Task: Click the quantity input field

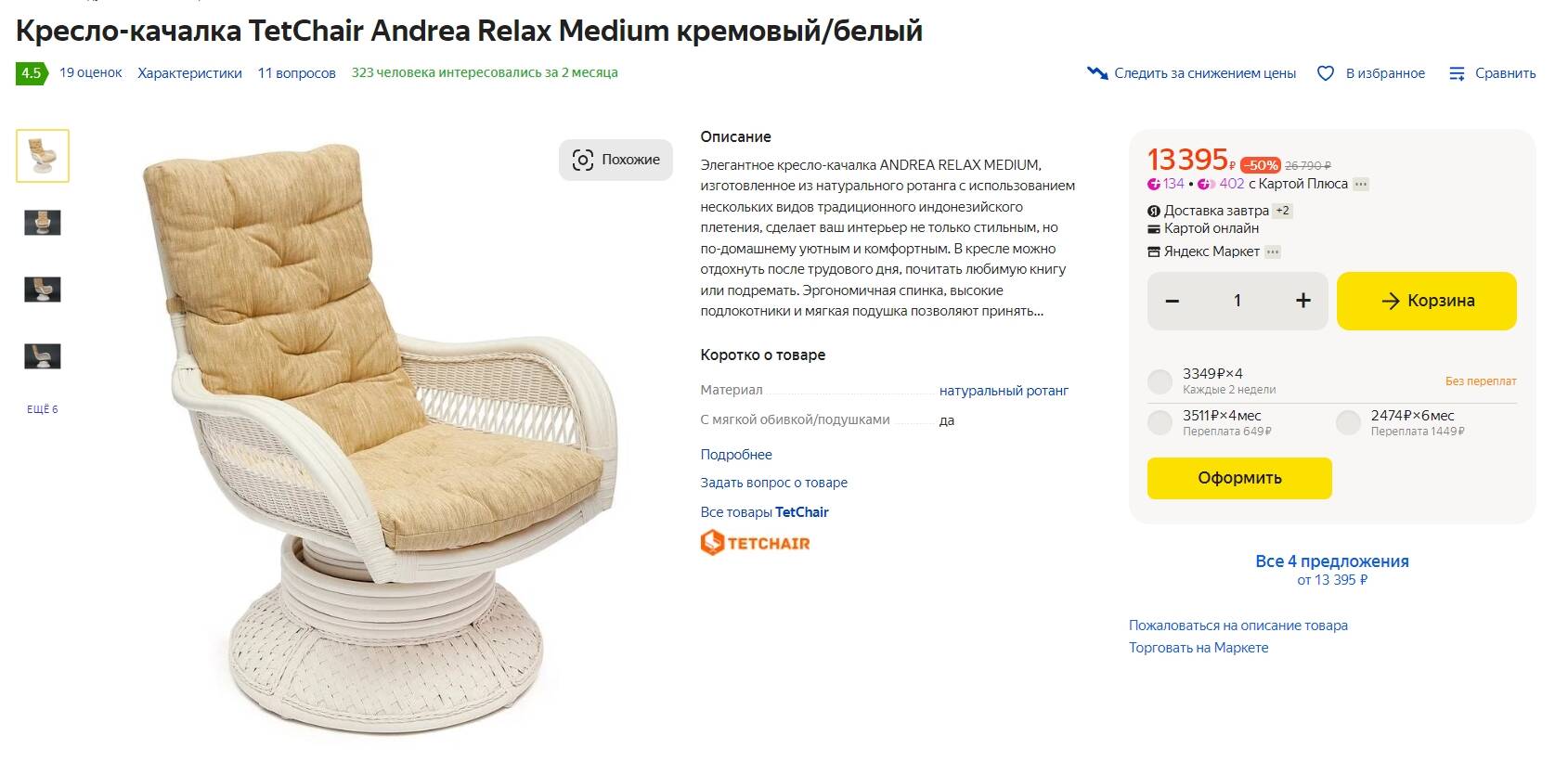Action: point(1237,301)
